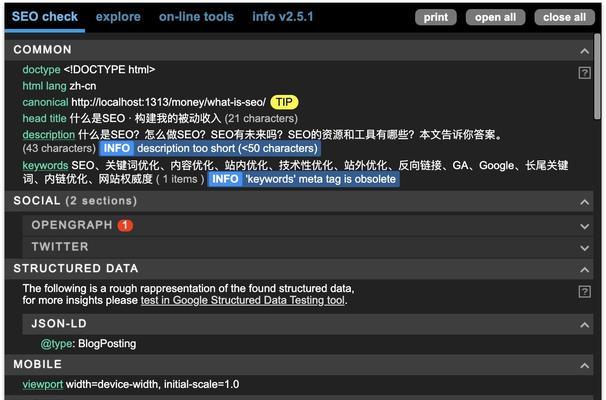Collapse the SOCIAL section
The width and height of the screenshot is (606, 400).
[584, 202]
